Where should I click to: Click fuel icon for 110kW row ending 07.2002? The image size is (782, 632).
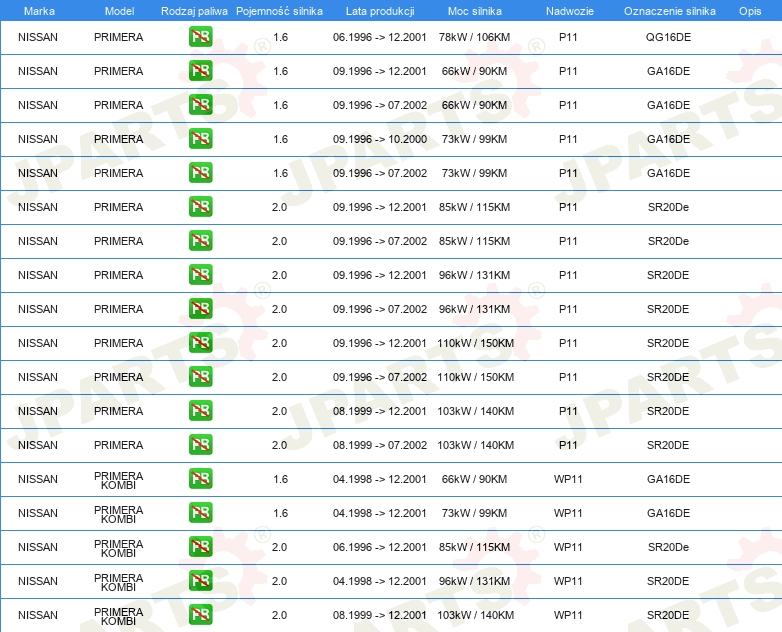coord(200,376)
